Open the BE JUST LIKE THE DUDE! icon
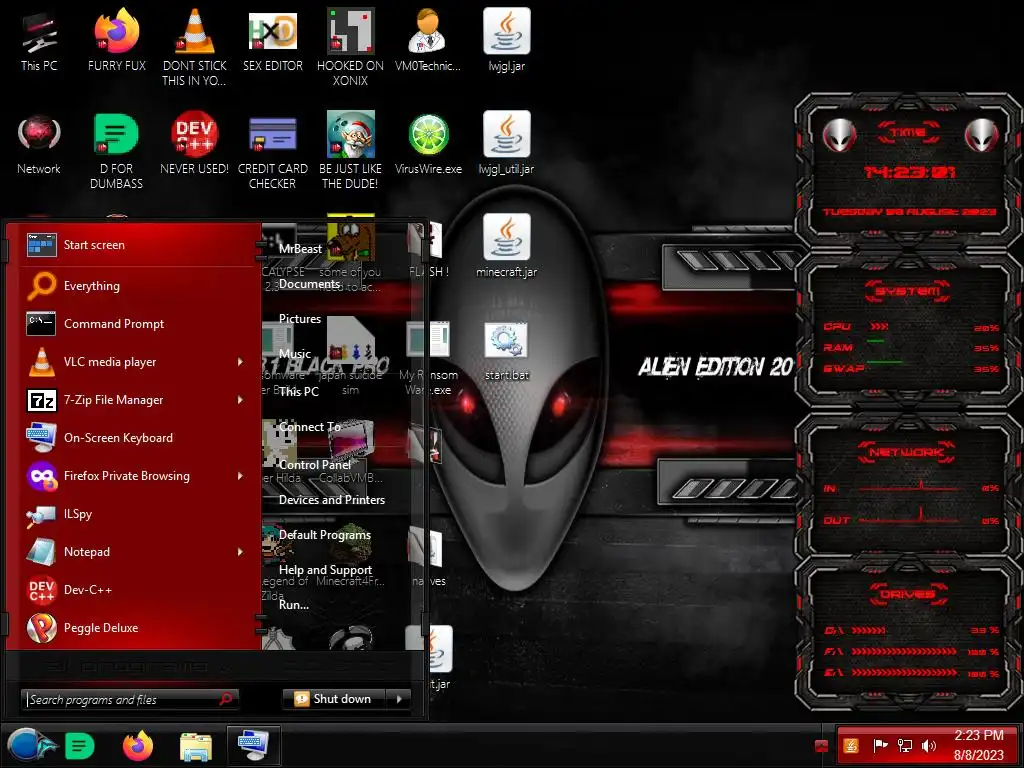The height and width of the screenshot is (768, 1024). (350, 151)
